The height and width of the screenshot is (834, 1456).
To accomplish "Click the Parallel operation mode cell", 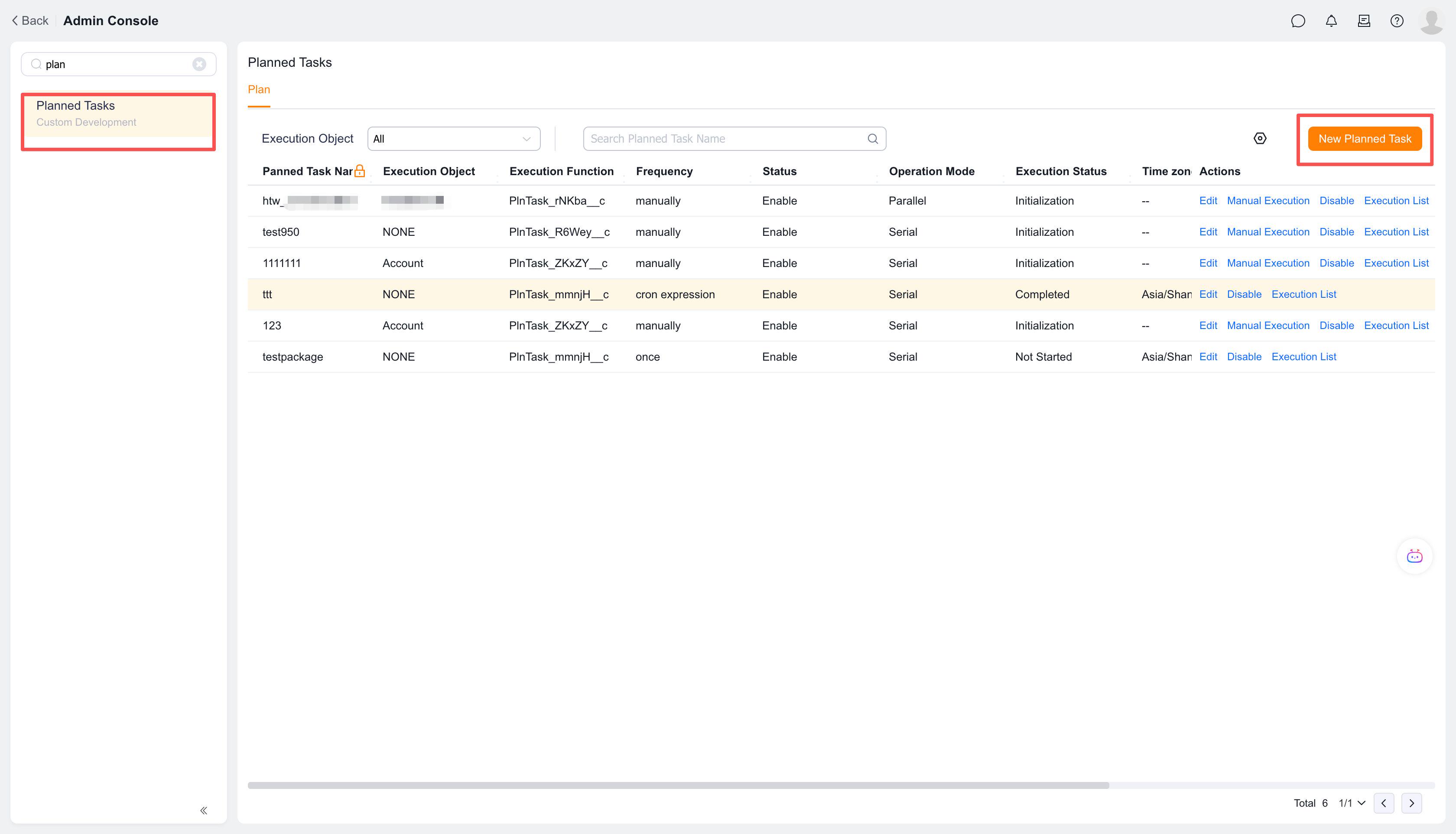I will click(x=907, y=200).
